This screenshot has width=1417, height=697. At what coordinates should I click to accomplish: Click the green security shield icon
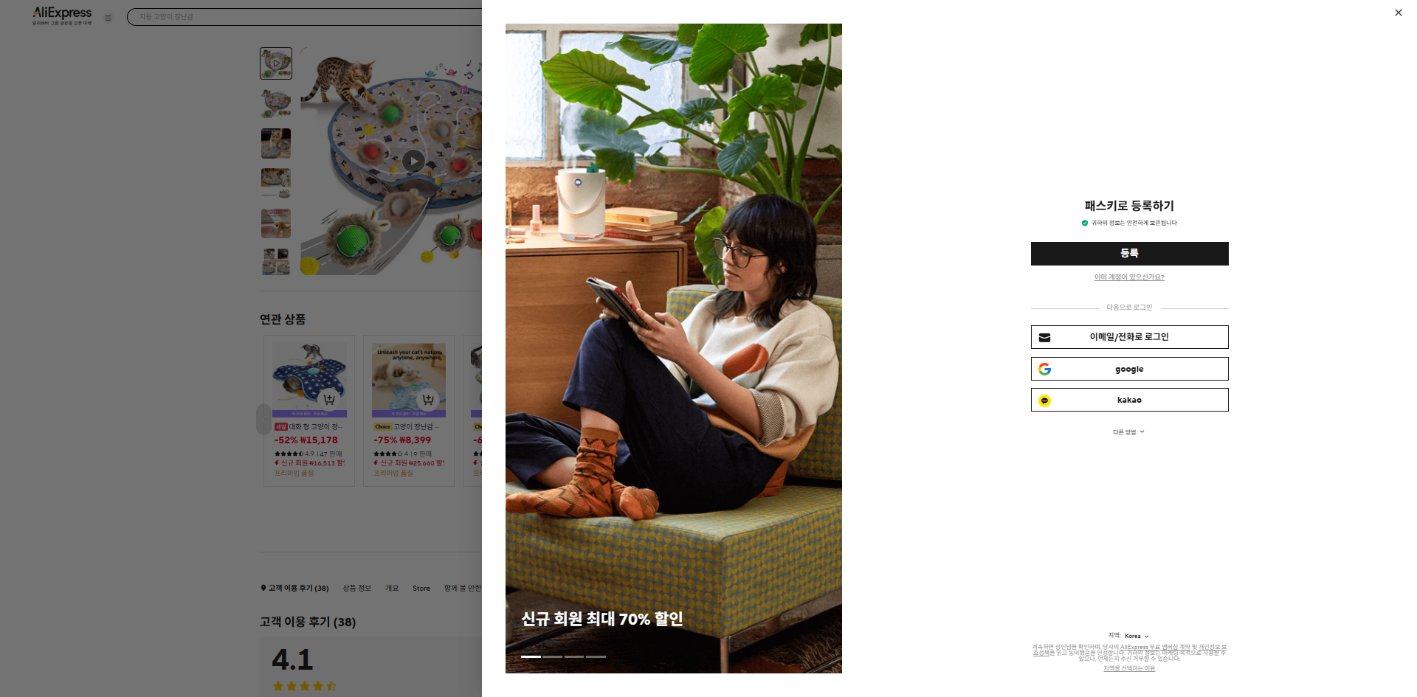click(x=1085, y=223)
